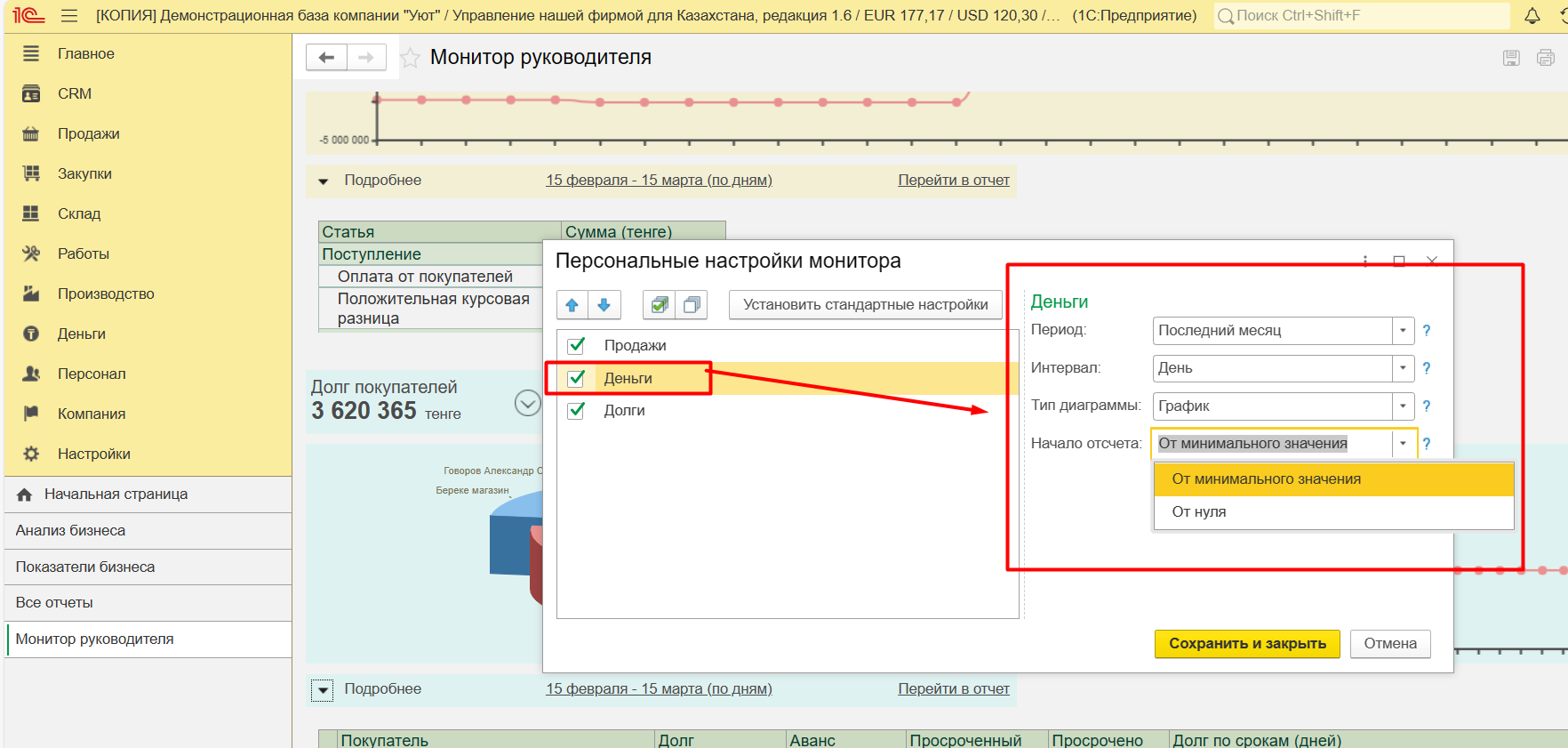Click the uncheck all items icon
This screenshot has height=748, width=1568.
coord(691,305)
